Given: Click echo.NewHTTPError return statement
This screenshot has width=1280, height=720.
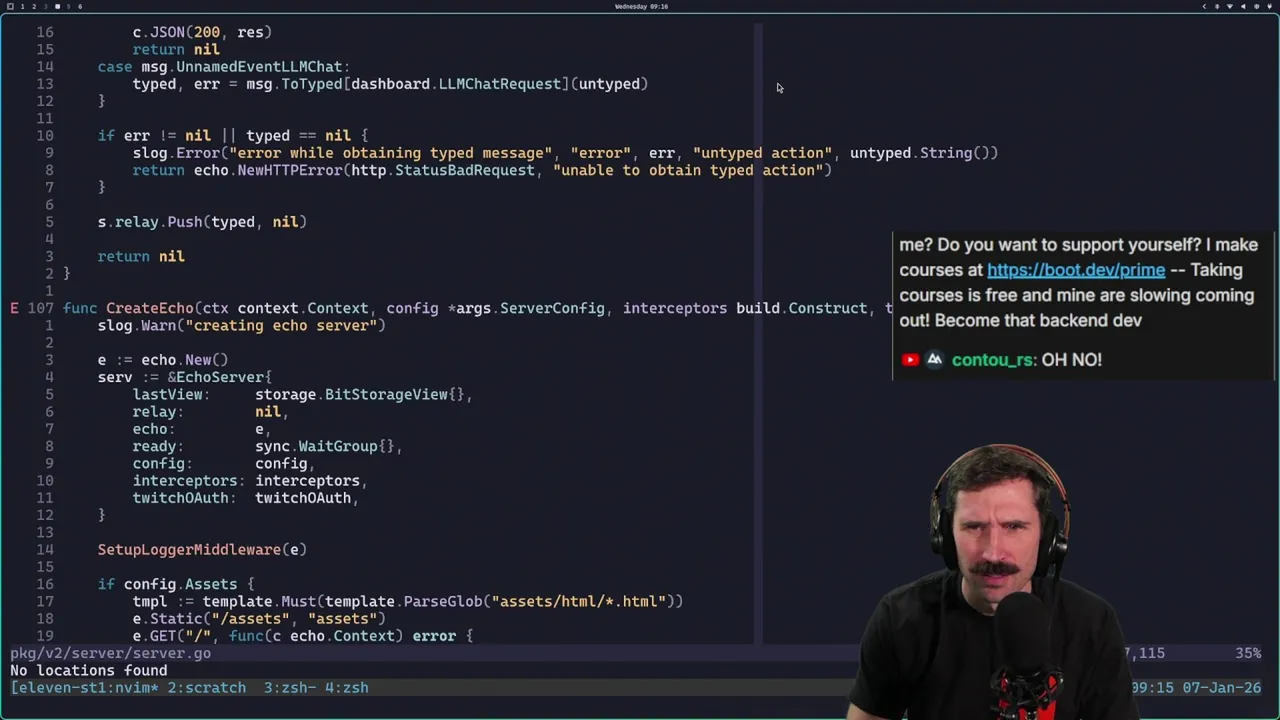Looking at the screenshot, I should tap(482, 170).
